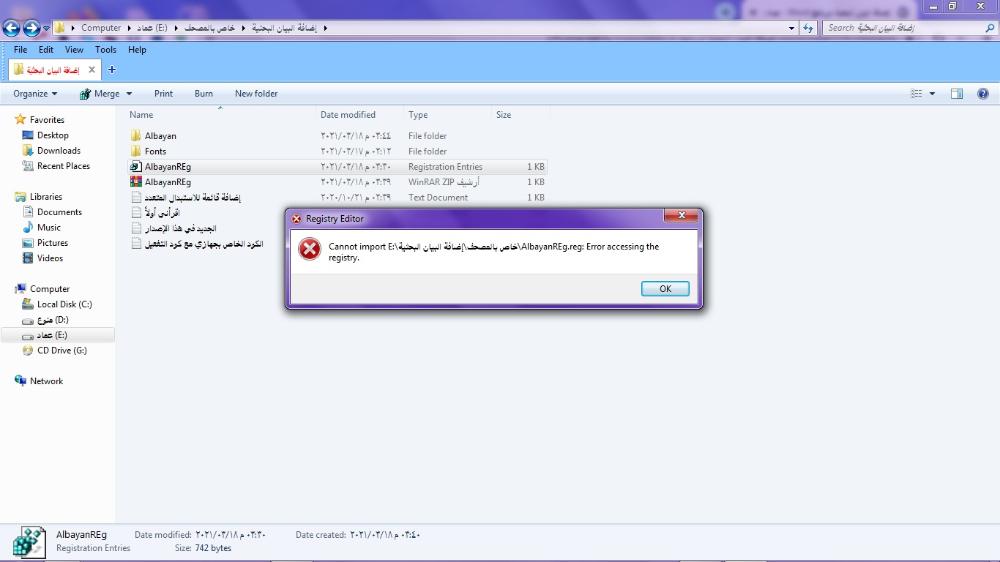Close the folder tab
This screenshot has height=562, width=1000.
[x=92, y=70]
